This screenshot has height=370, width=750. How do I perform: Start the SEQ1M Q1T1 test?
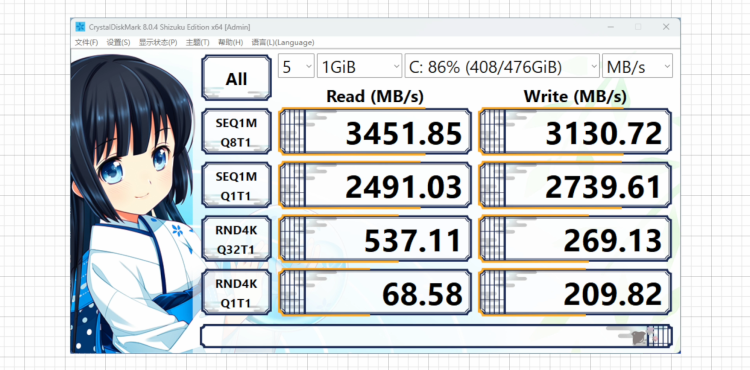coord(236,185)
